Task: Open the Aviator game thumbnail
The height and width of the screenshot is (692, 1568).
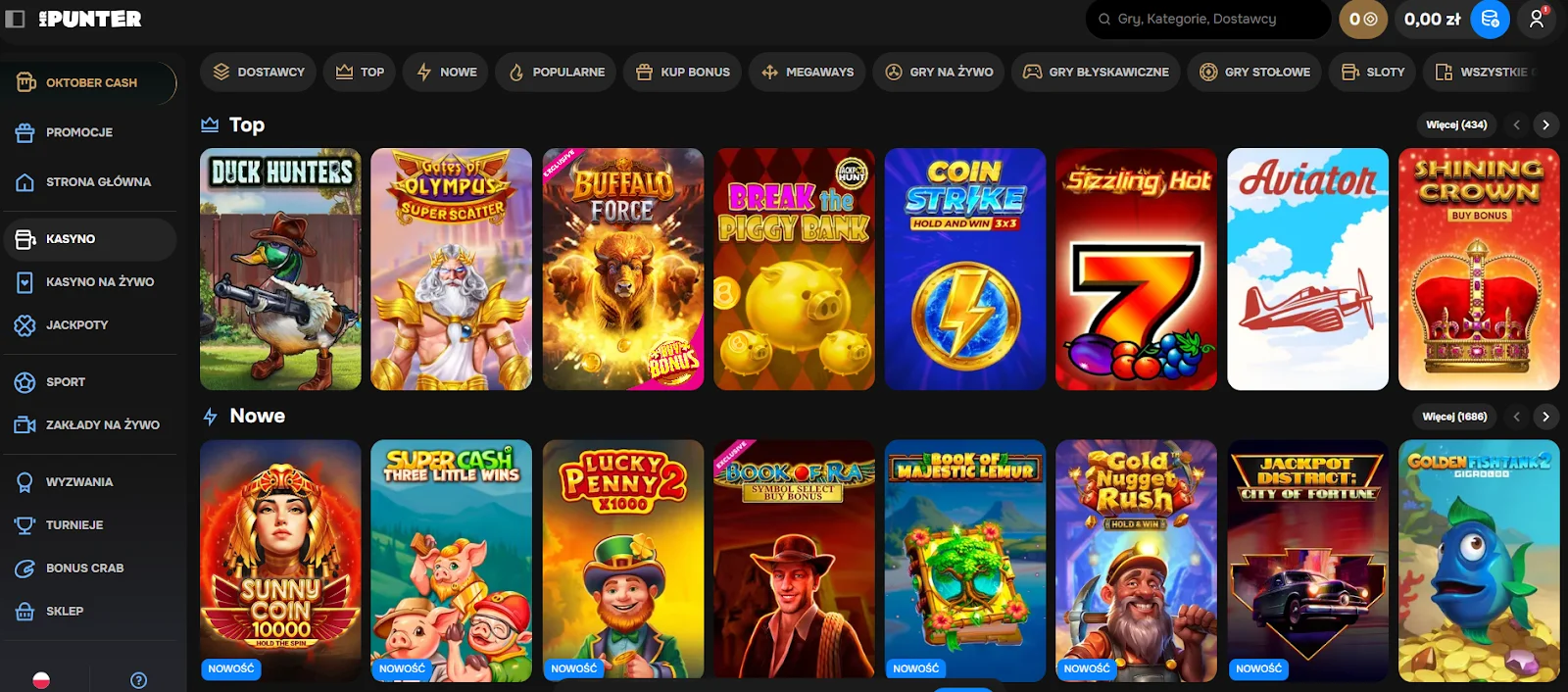Action: 1307,269
